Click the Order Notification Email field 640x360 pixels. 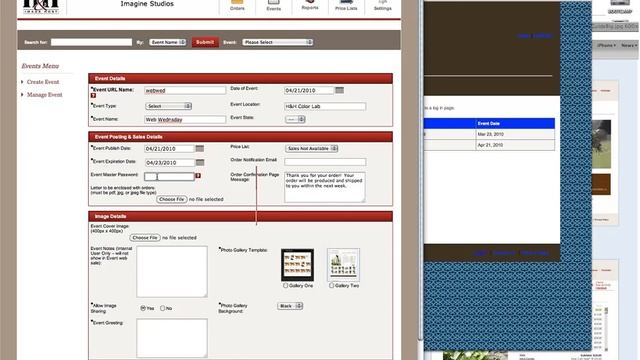pyautogui.click(x=325, y=162)
